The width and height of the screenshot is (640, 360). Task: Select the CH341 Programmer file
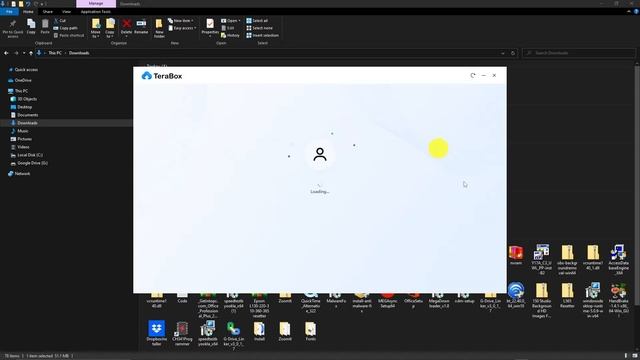(x=182, y=333)
